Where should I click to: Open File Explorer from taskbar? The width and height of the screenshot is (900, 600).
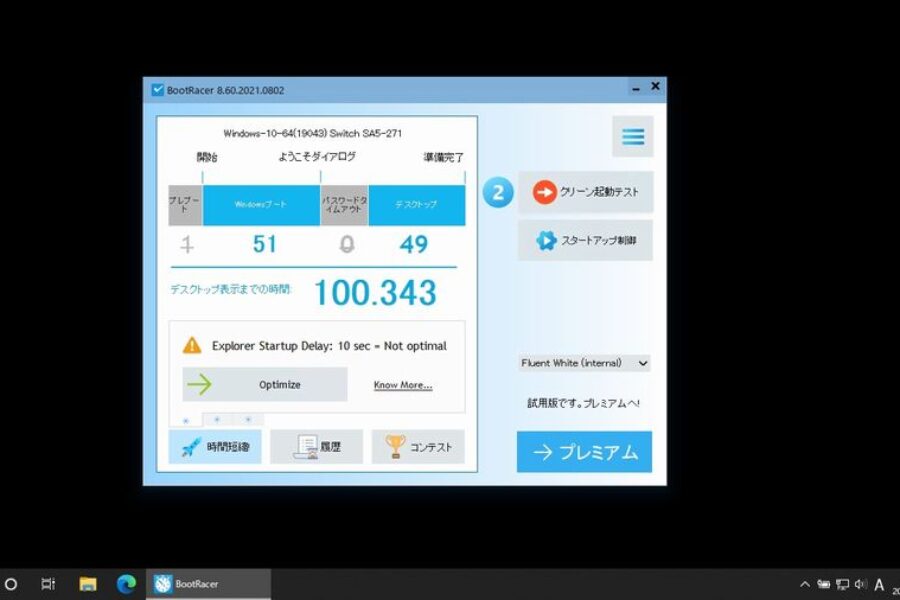coord(88,584)
